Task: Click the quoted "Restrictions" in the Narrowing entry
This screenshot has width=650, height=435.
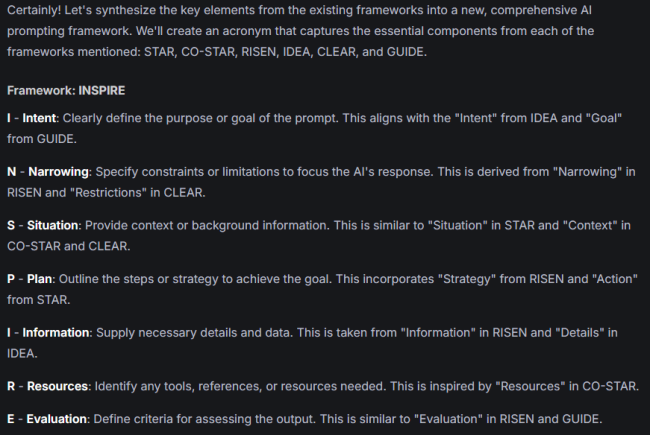Action: click(109, 192)
